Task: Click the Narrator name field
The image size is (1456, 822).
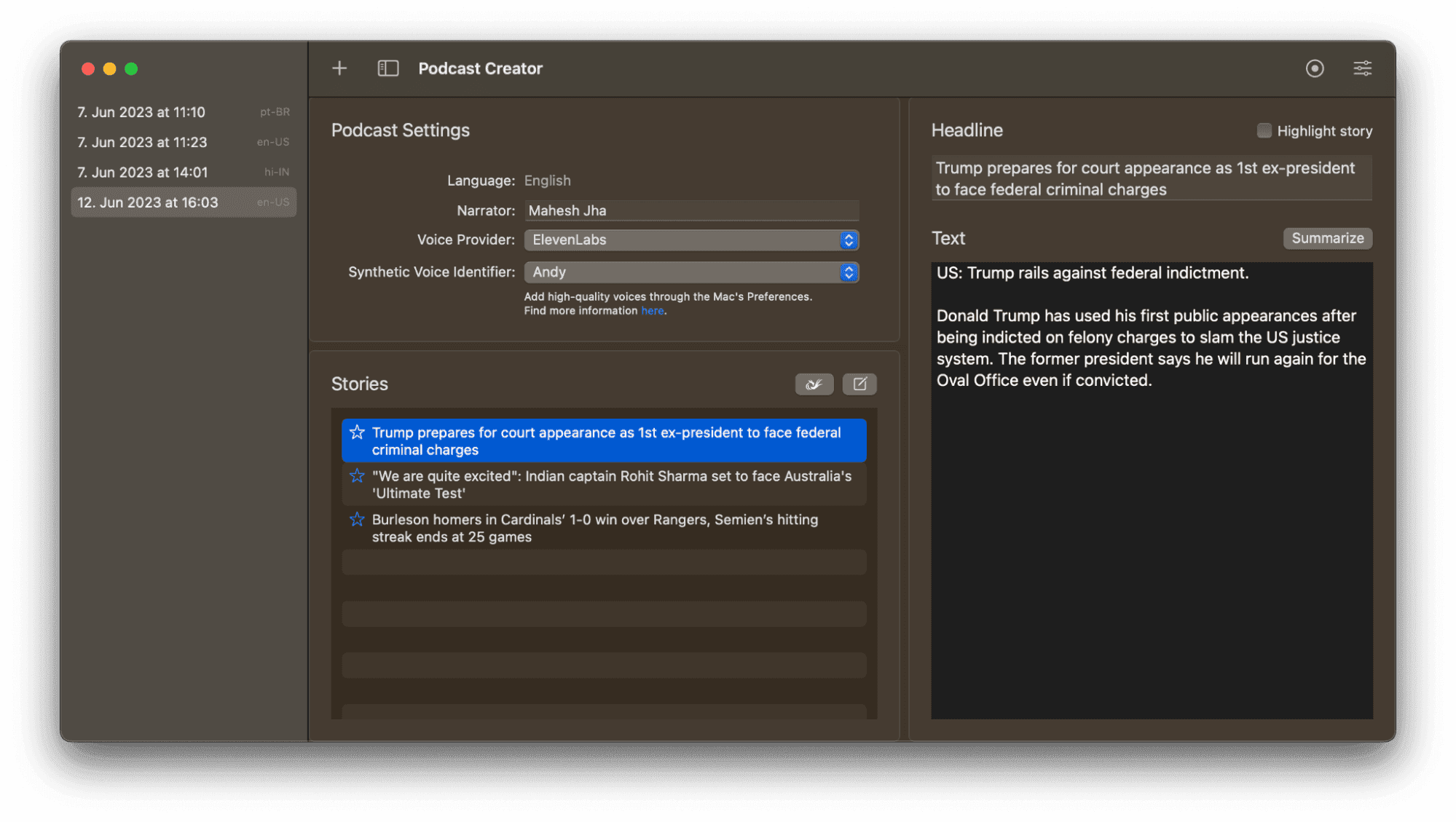Action: pyautogui.click(x=691, y=210)
